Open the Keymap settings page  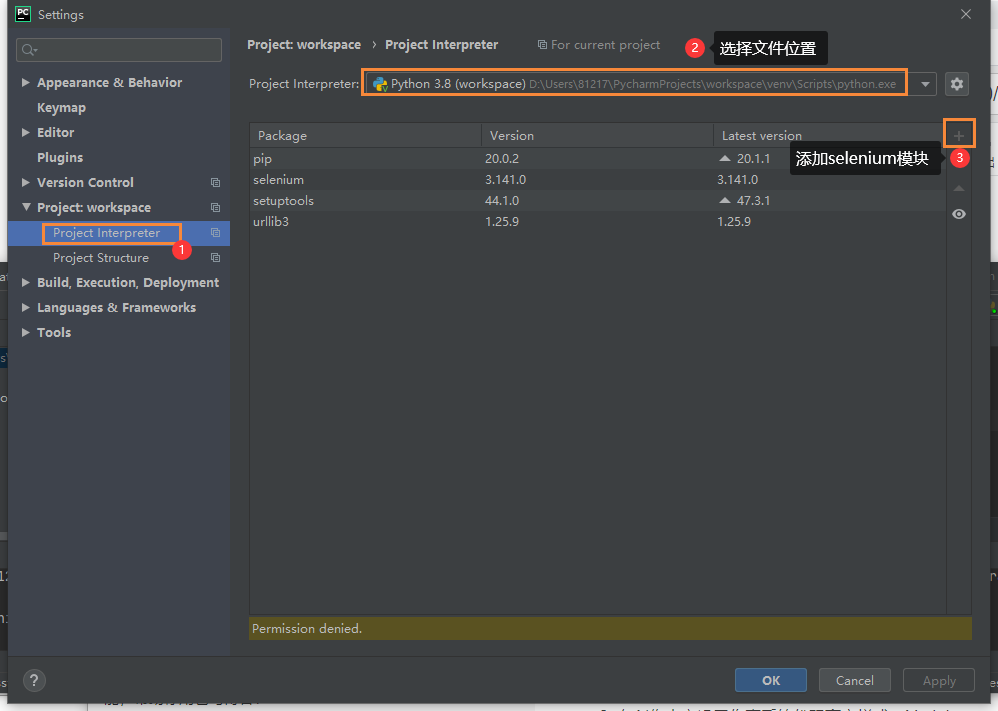61,108
